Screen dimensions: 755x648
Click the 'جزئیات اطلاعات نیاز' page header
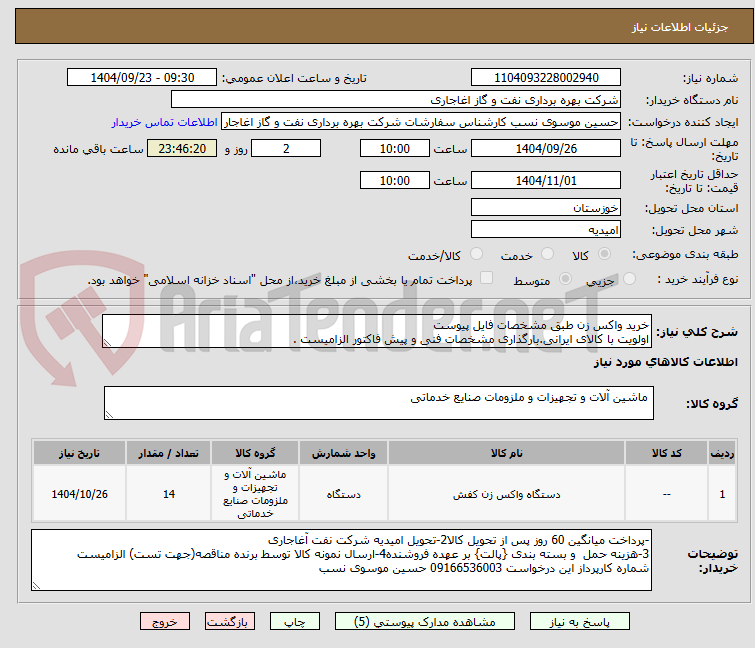679,27
